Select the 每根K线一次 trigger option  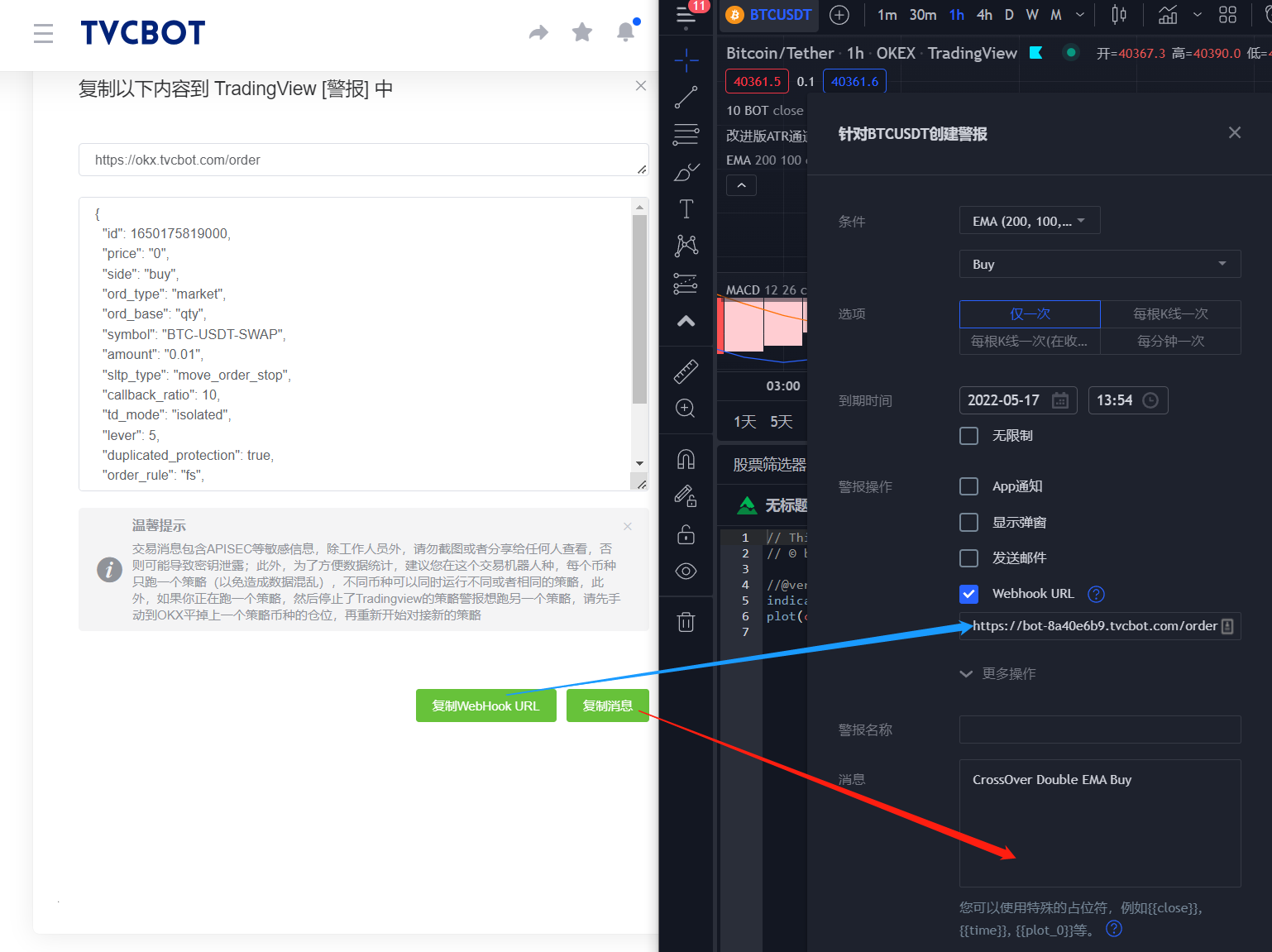point(1170,314)
